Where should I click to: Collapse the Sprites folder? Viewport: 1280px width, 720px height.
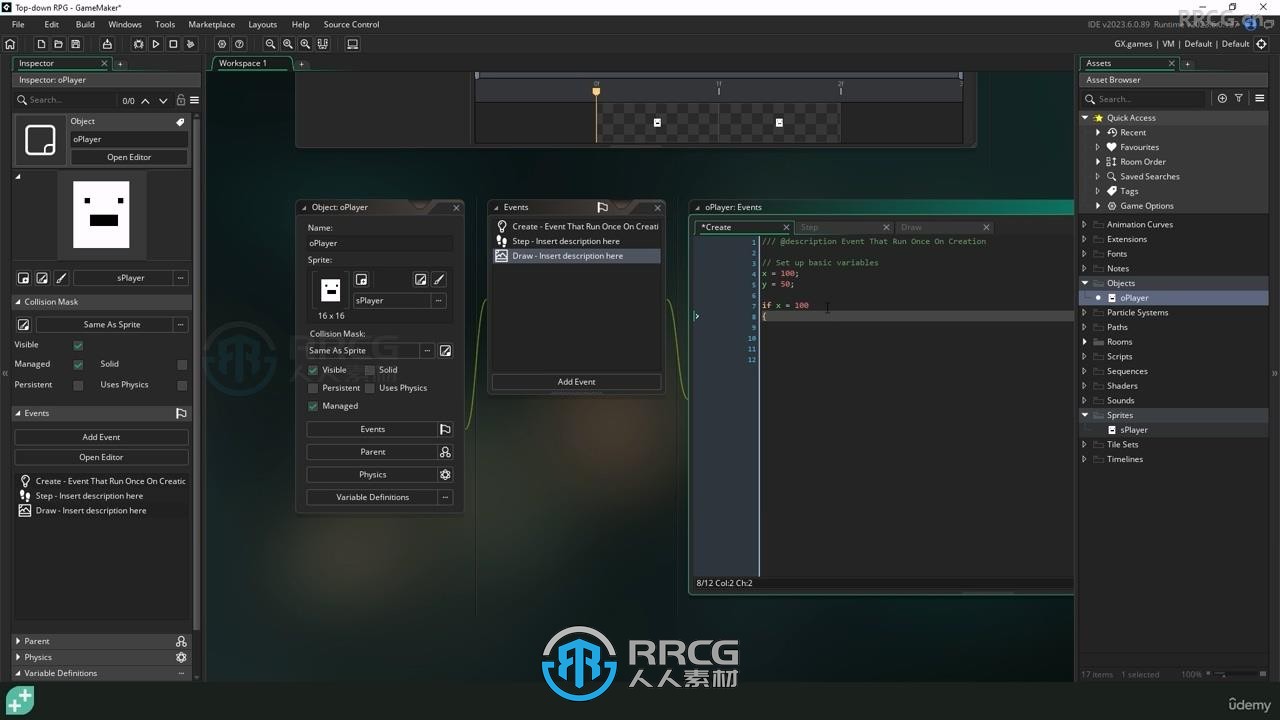(x=1085, y=415)
